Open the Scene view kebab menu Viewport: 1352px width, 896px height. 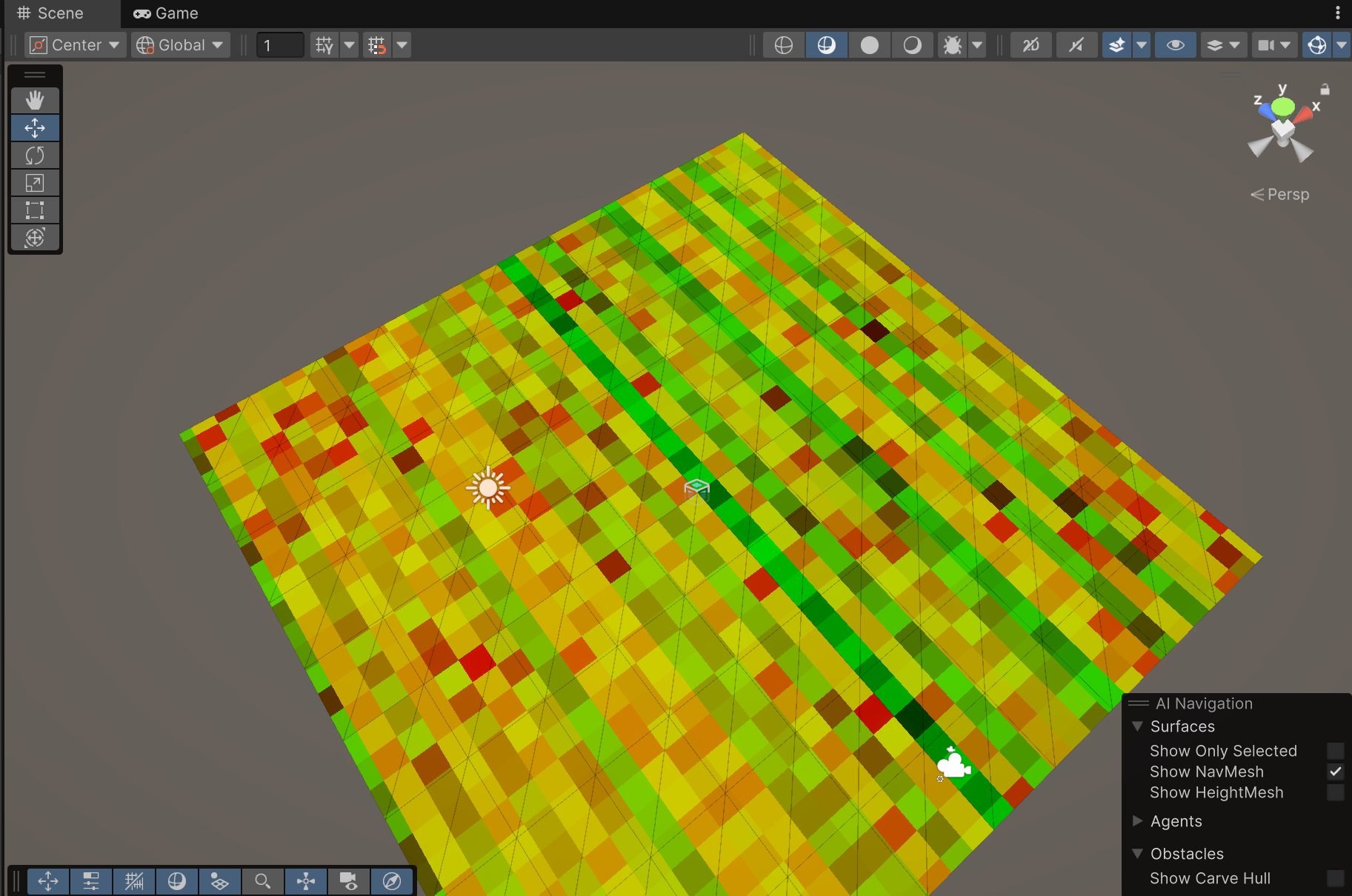[1338, 13]
